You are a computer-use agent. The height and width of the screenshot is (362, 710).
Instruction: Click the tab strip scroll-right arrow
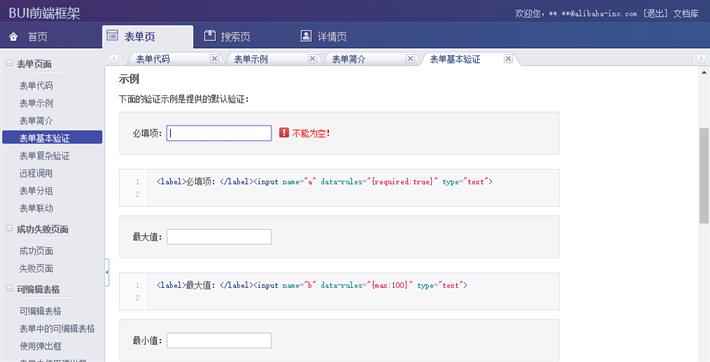coord(700,59)
